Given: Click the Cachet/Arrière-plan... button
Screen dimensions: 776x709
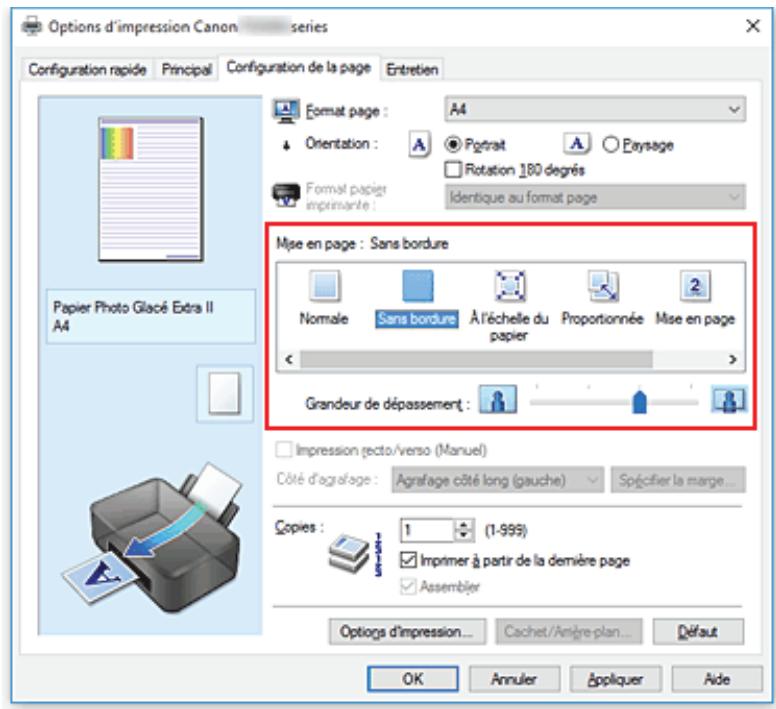Looking at the screenshot, I should [x=569, y=631].
